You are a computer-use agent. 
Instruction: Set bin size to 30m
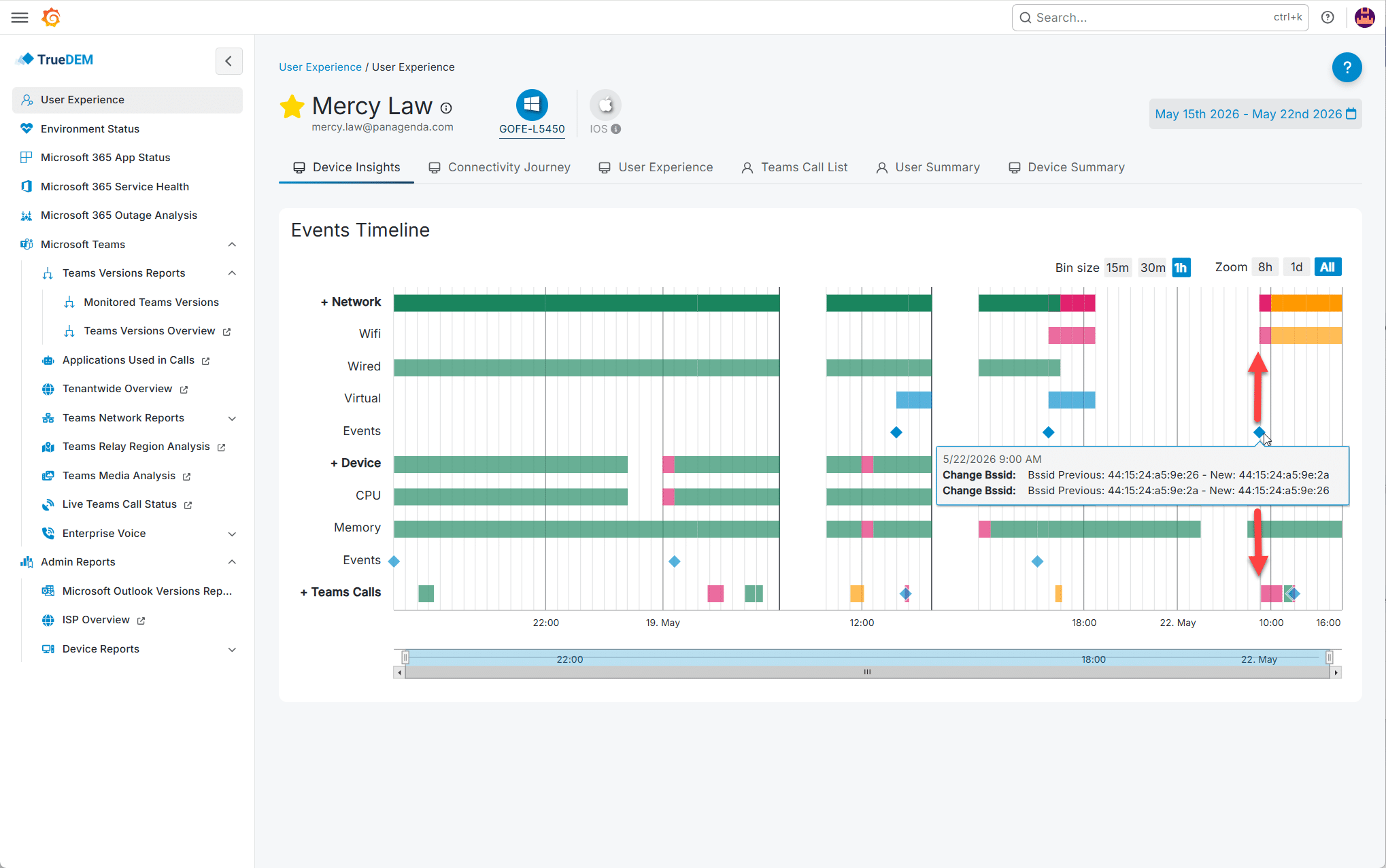(x=1152, y=267)
